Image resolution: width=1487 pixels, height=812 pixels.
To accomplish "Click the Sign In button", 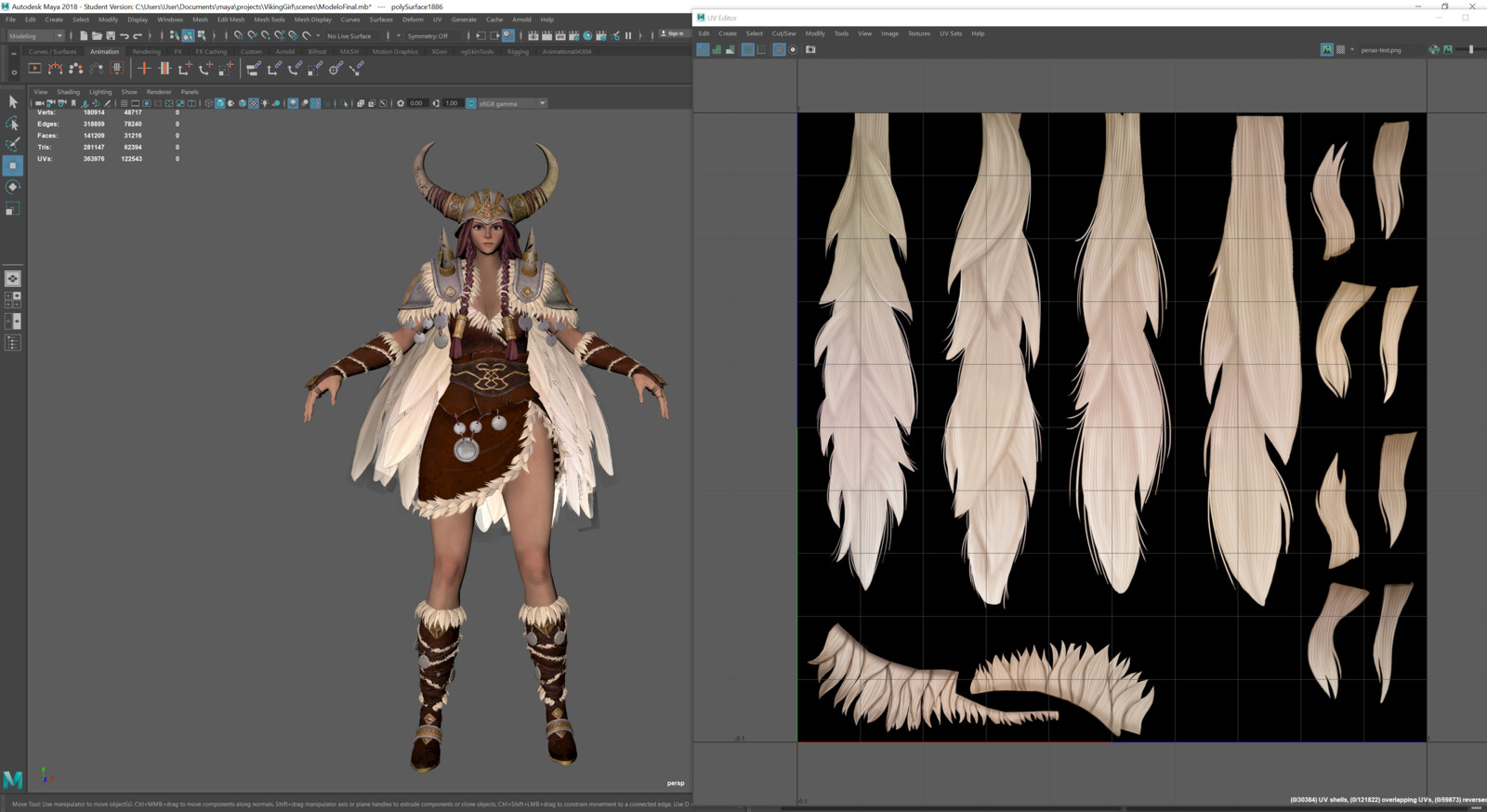I will 674,33.
